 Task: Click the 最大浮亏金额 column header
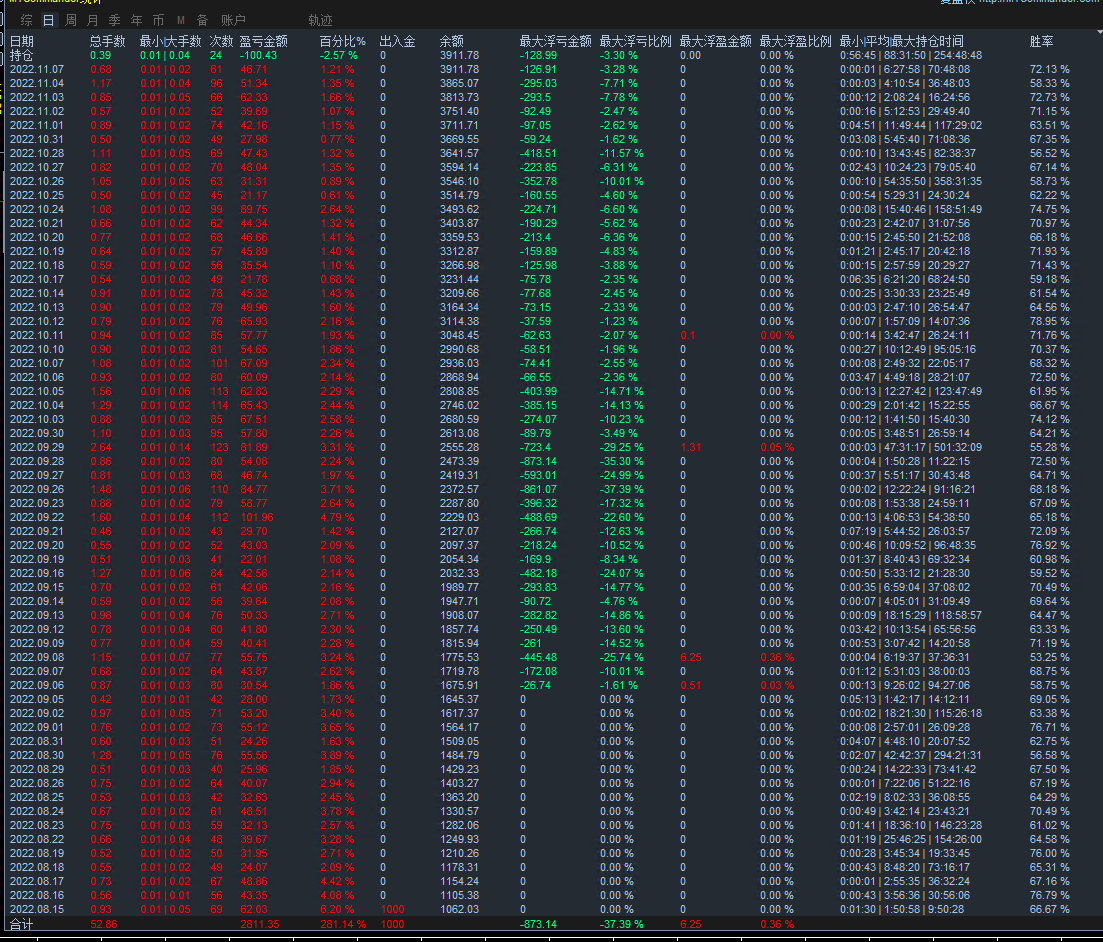pyautogui.click(x=556, y=42)
